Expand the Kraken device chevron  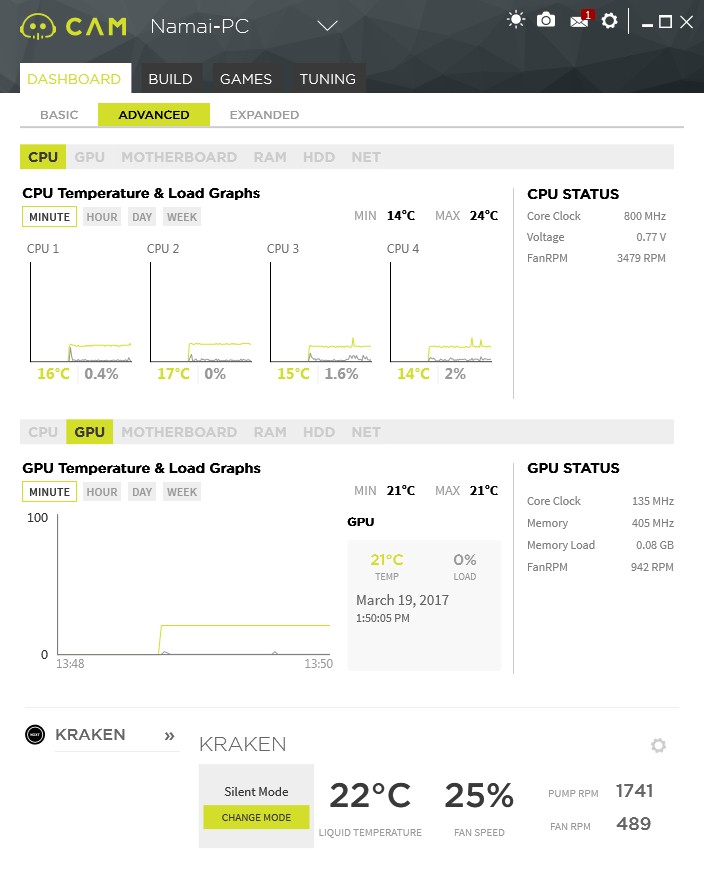170,735
